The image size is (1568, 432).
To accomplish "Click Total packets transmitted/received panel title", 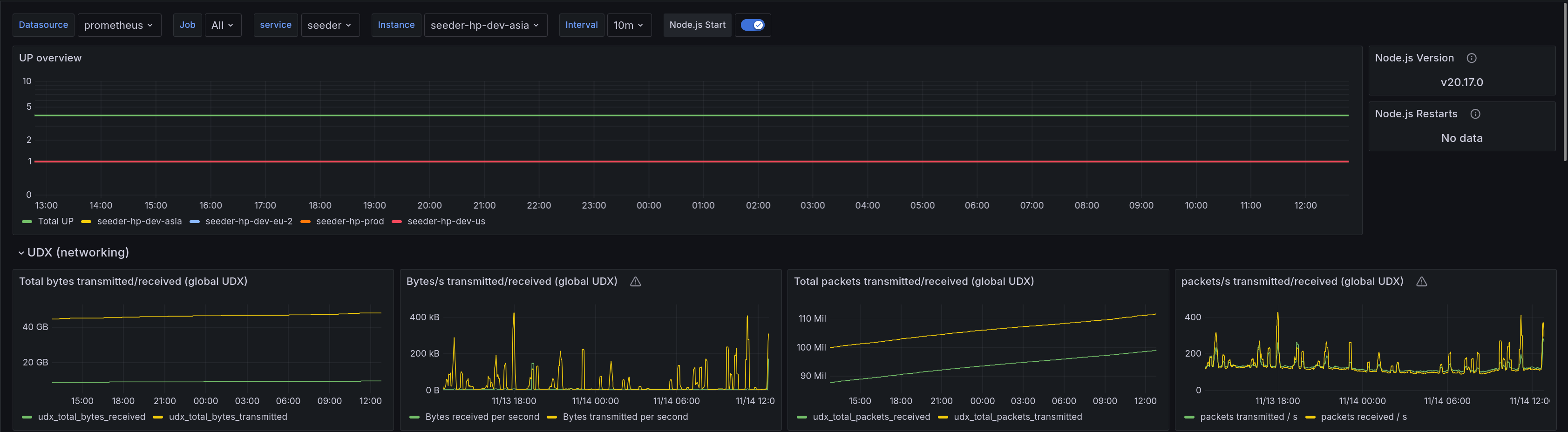I will tap(913, 282).
